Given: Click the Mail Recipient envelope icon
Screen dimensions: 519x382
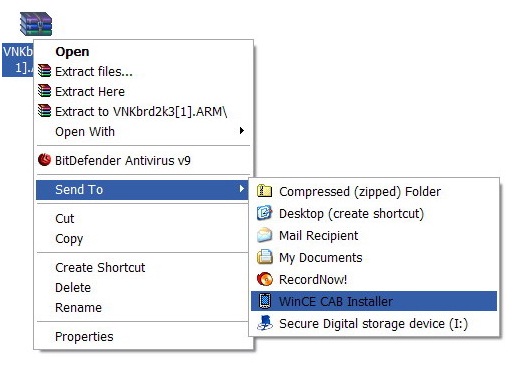Looking at the screenshot, I should pos(265,235).
